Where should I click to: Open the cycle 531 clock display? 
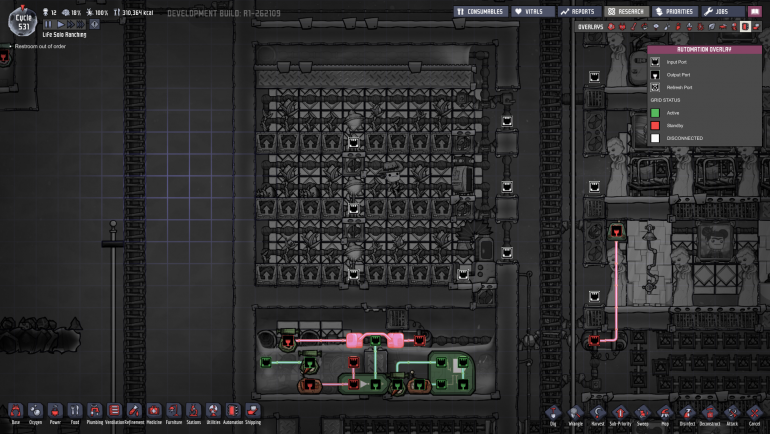point(23,22)
